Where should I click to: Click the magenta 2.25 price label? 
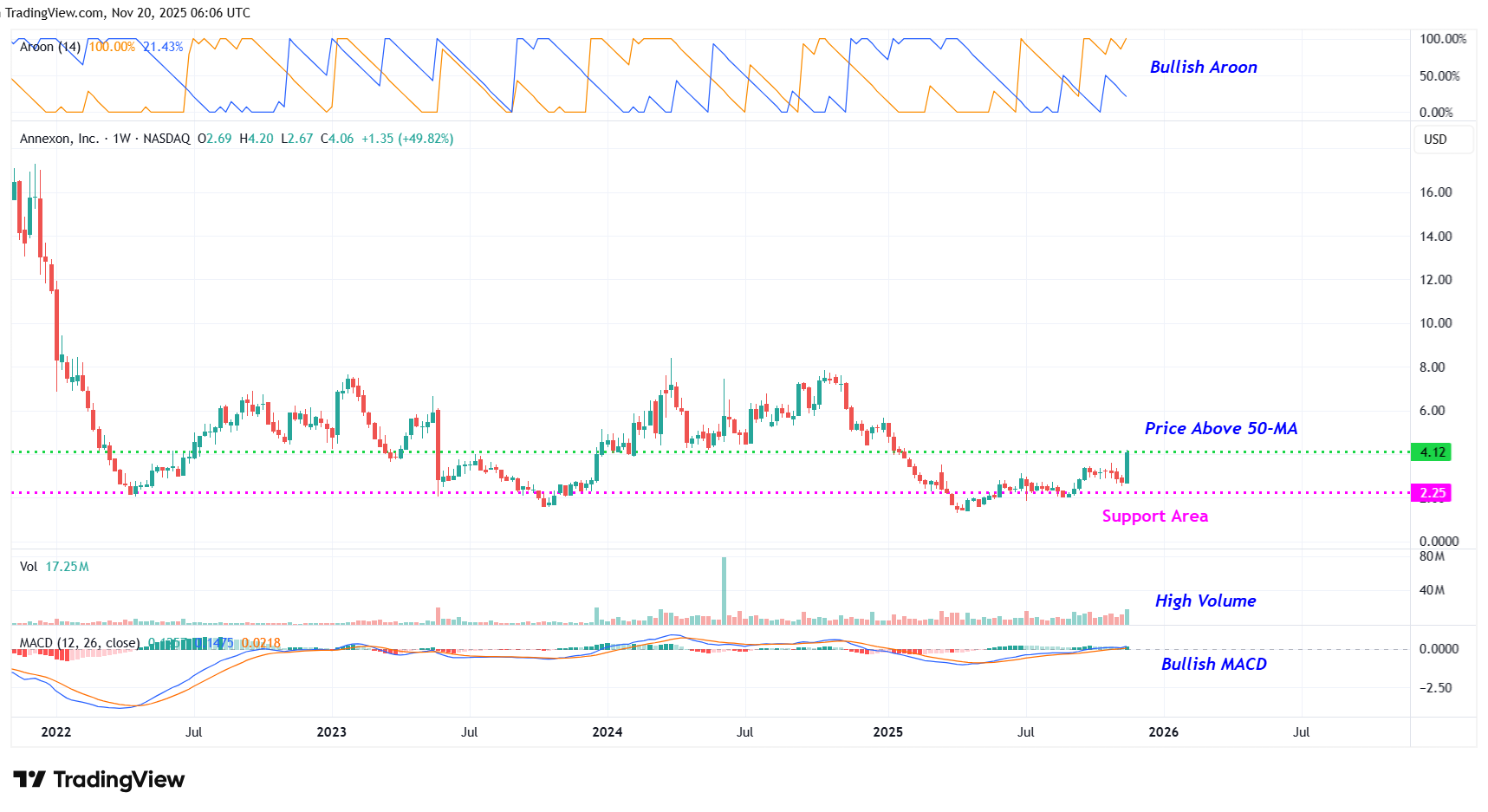1432,493
